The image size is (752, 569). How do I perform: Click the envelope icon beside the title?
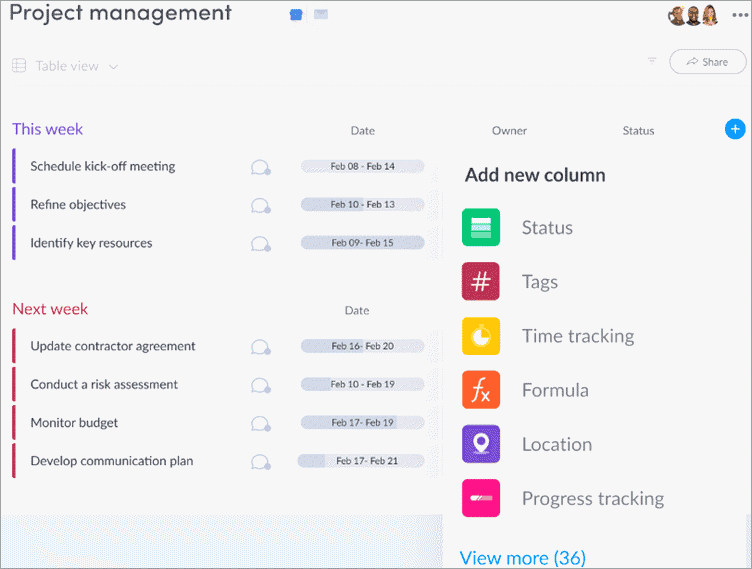click(x=321, y=14)
